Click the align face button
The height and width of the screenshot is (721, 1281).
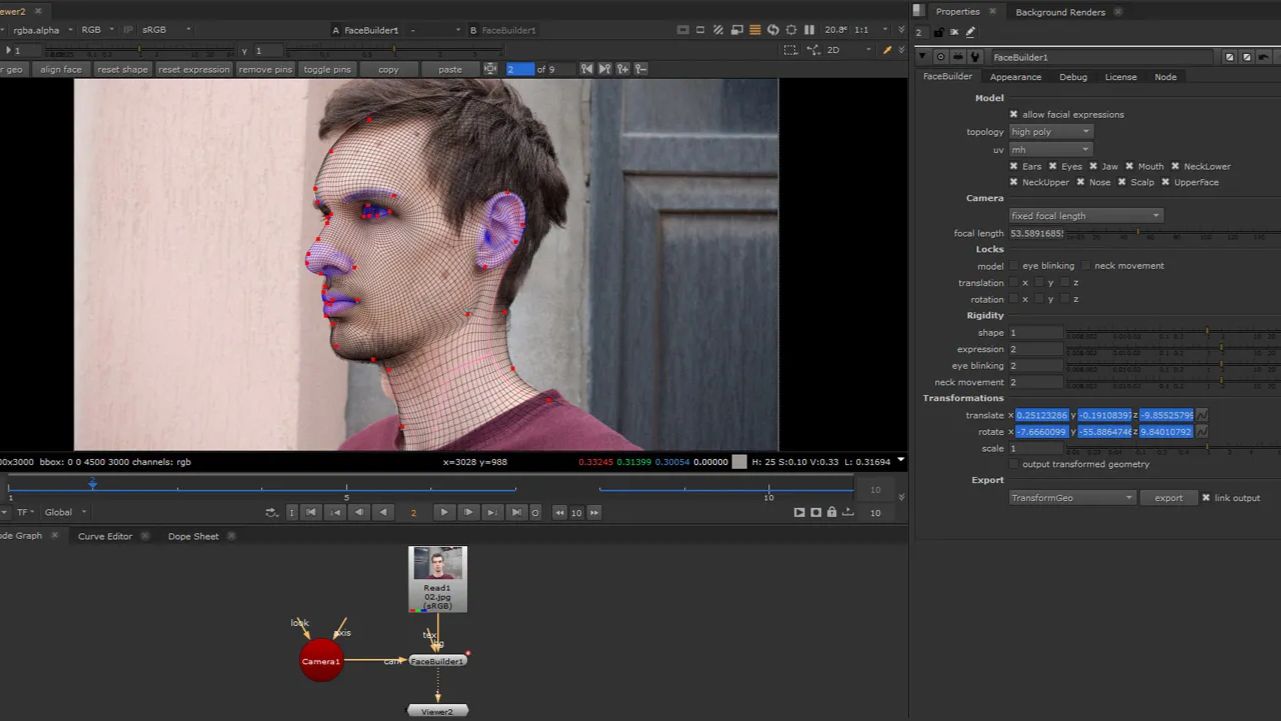coord(61,69)
